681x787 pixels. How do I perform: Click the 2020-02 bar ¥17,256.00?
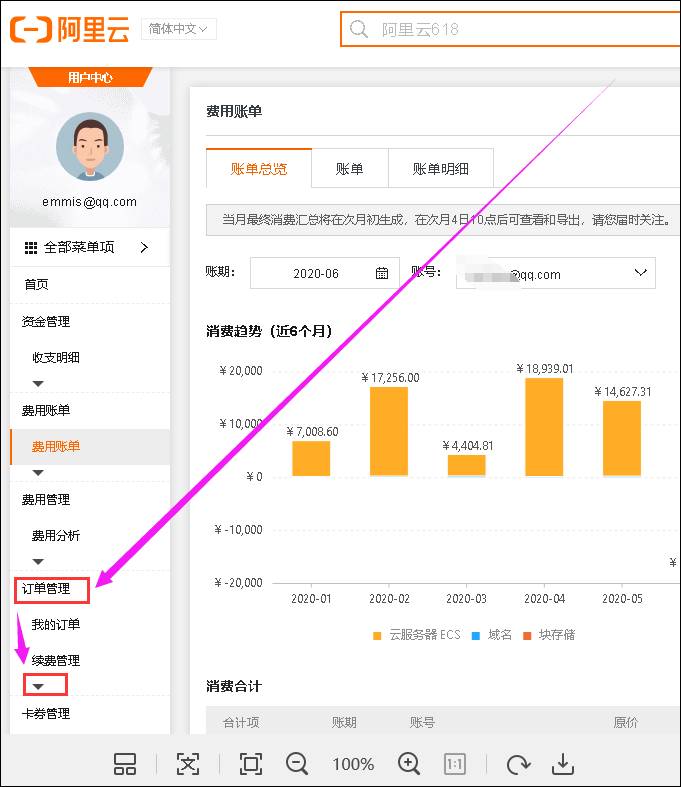[x=389, y=431]
